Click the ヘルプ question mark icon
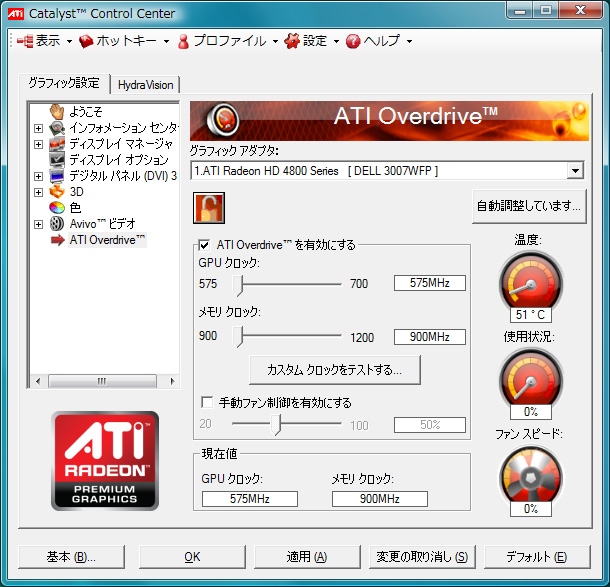Screen dimensions: 610x587 [353, 41]
